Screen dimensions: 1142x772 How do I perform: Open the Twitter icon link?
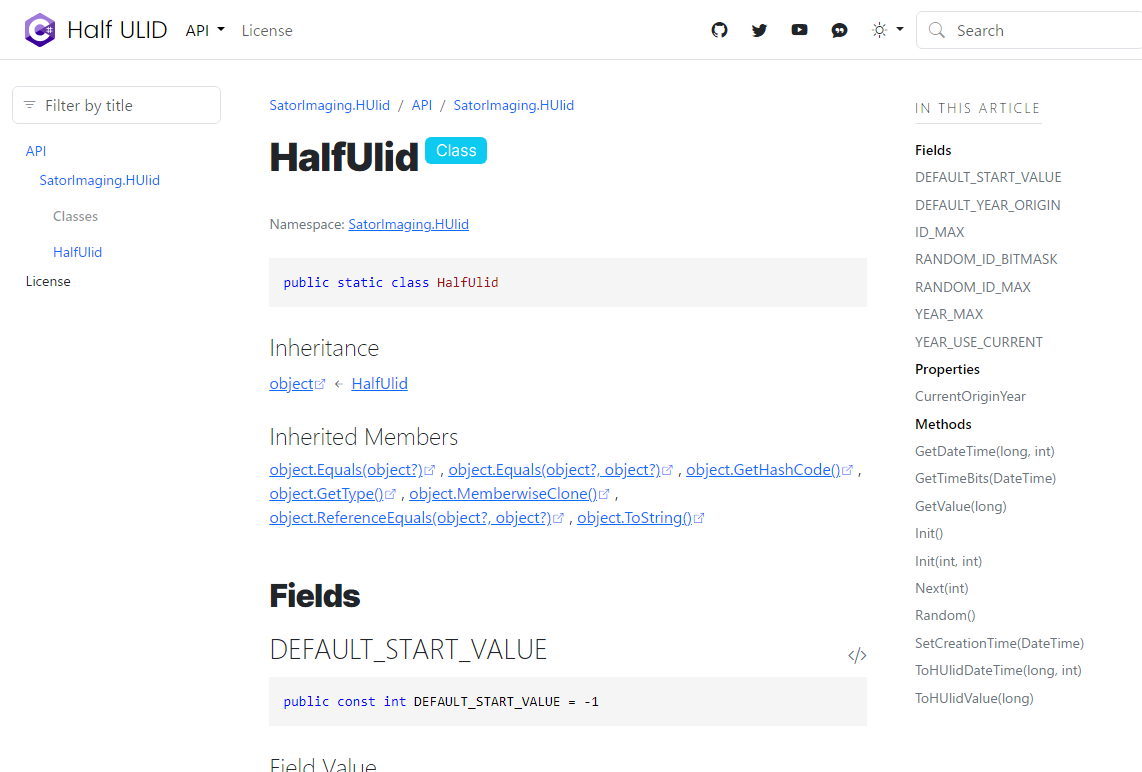tap(760, 30)
